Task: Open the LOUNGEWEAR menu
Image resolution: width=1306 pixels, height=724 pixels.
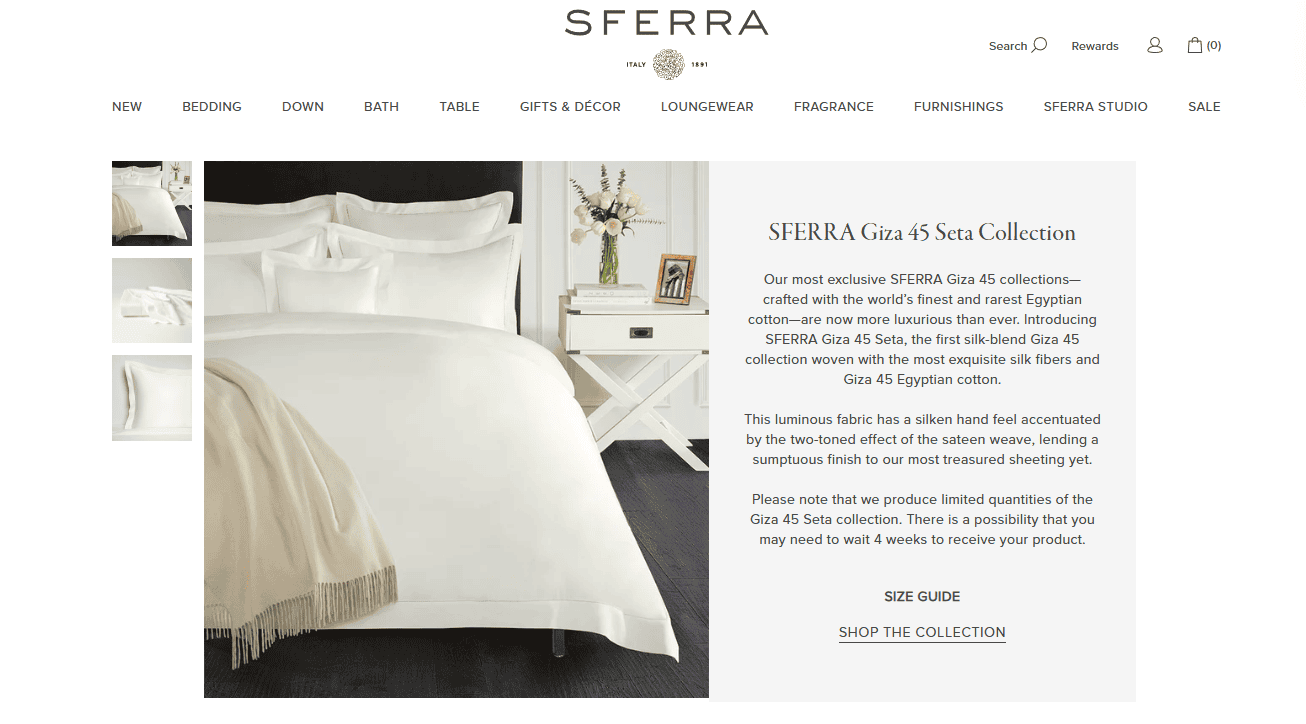Action: coord(707,107)
